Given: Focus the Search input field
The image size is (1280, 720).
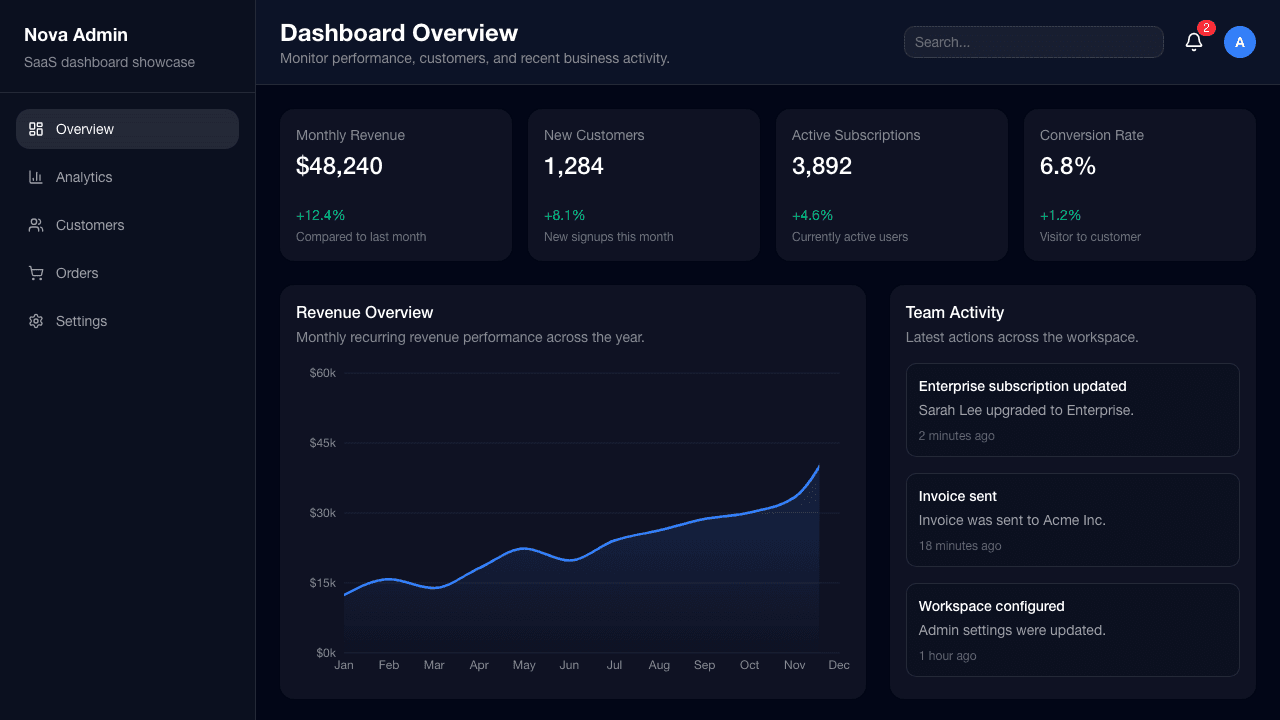Looking at the screenshot, I should (1034, 42).
